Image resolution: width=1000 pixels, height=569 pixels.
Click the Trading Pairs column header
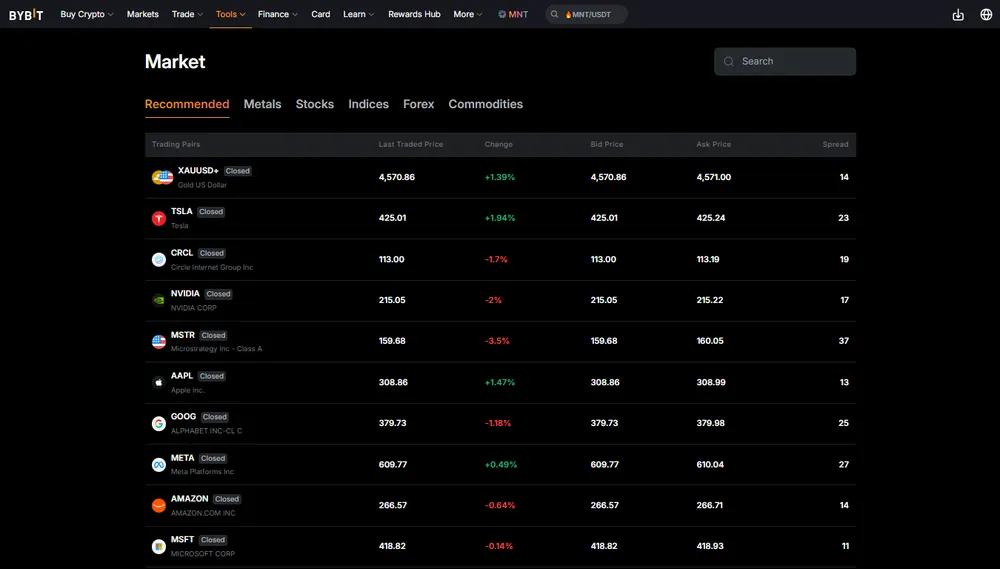click(x=176, y=144)
